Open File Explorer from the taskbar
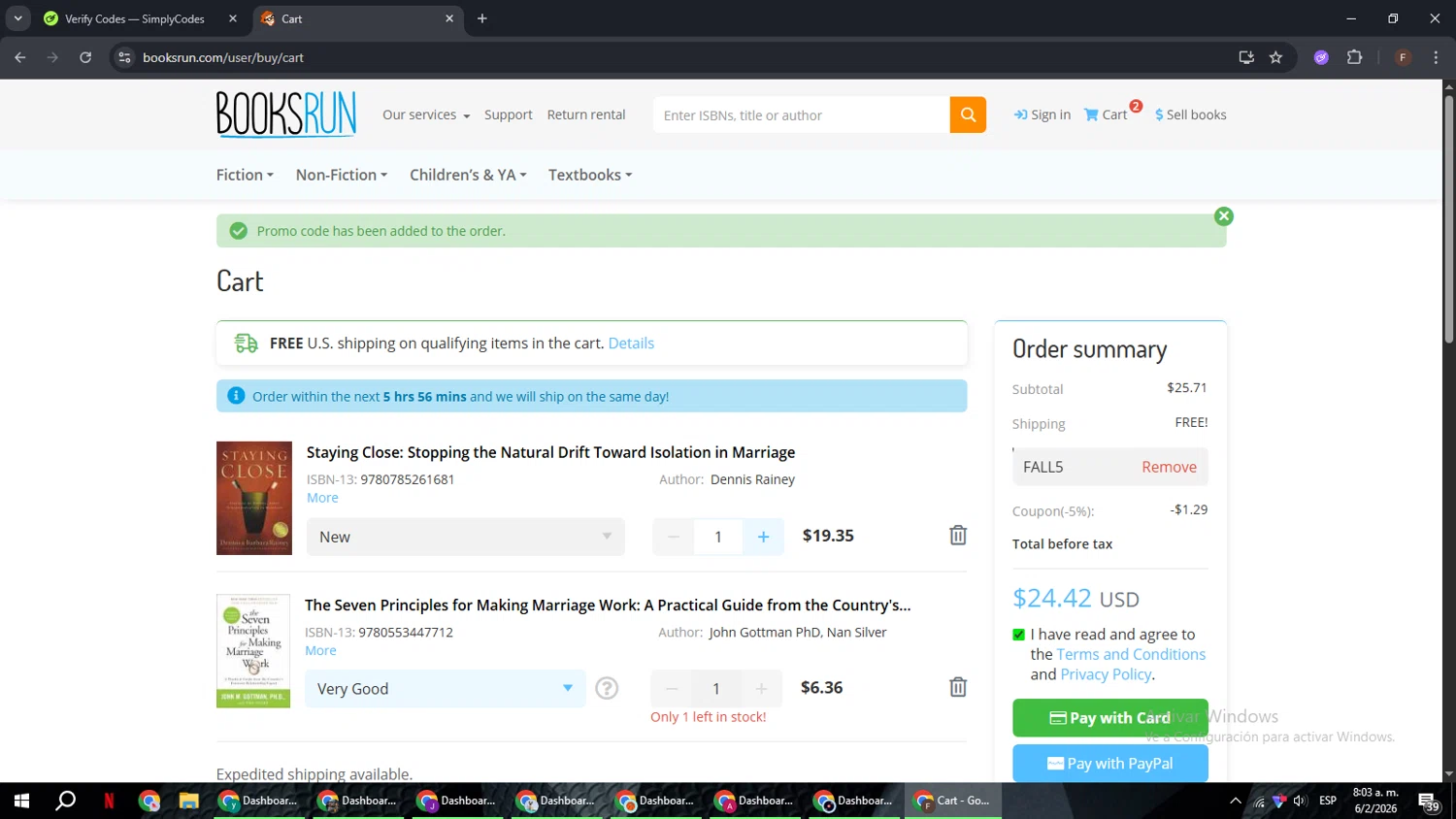 tap(188, 801)
